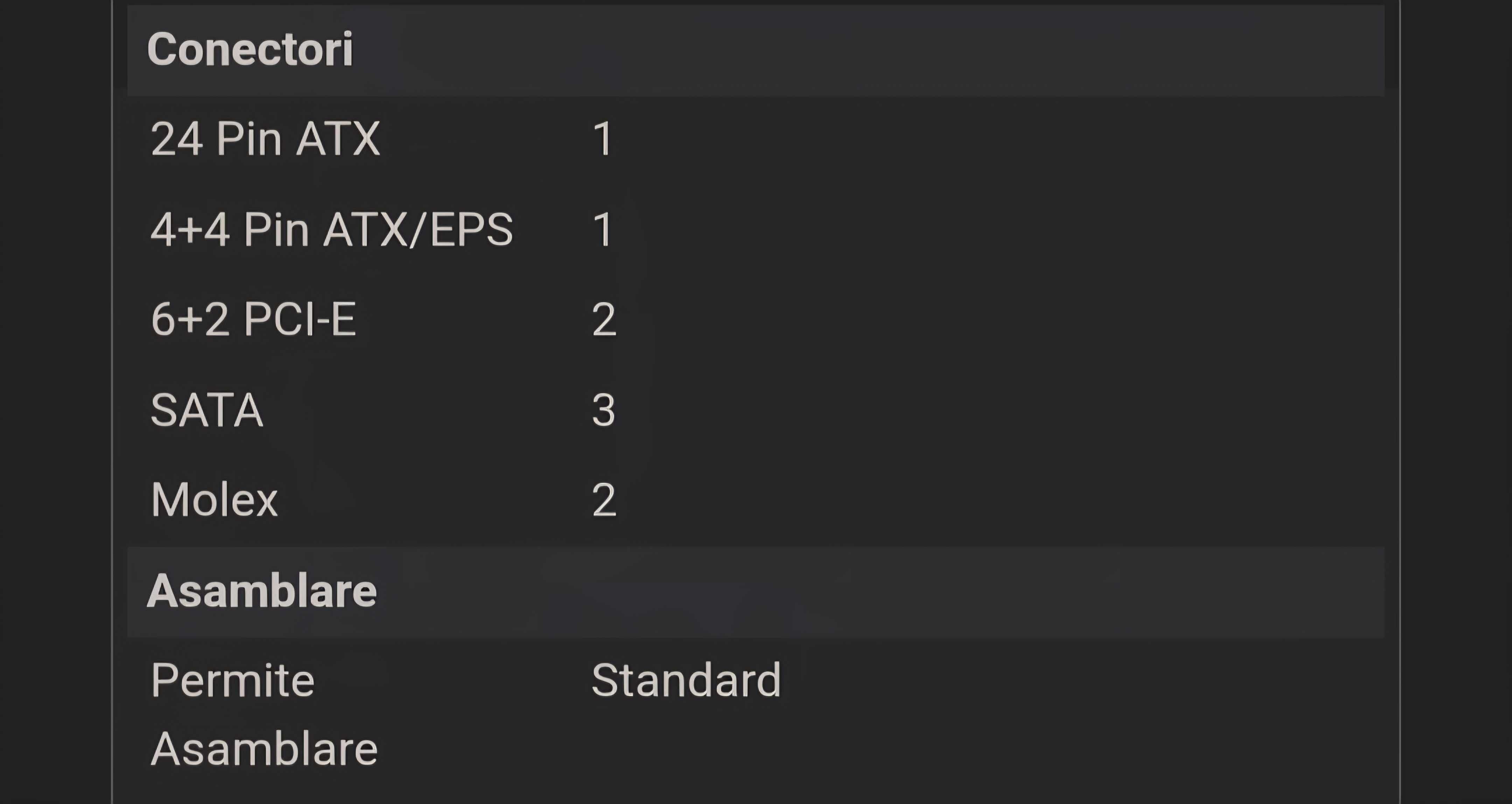The height and width of the screenshot is (804, 1512).
Task: Click the Standard assembly value
Action: (x=686, y=680)
